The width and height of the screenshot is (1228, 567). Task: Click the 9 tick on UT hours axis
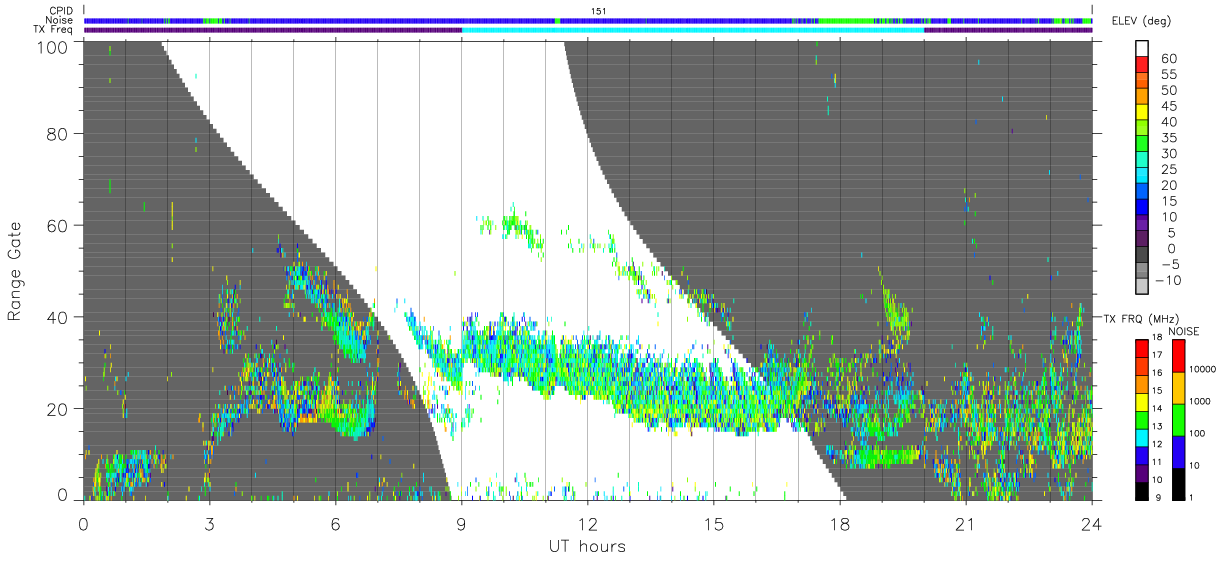(x=461, y=523)
